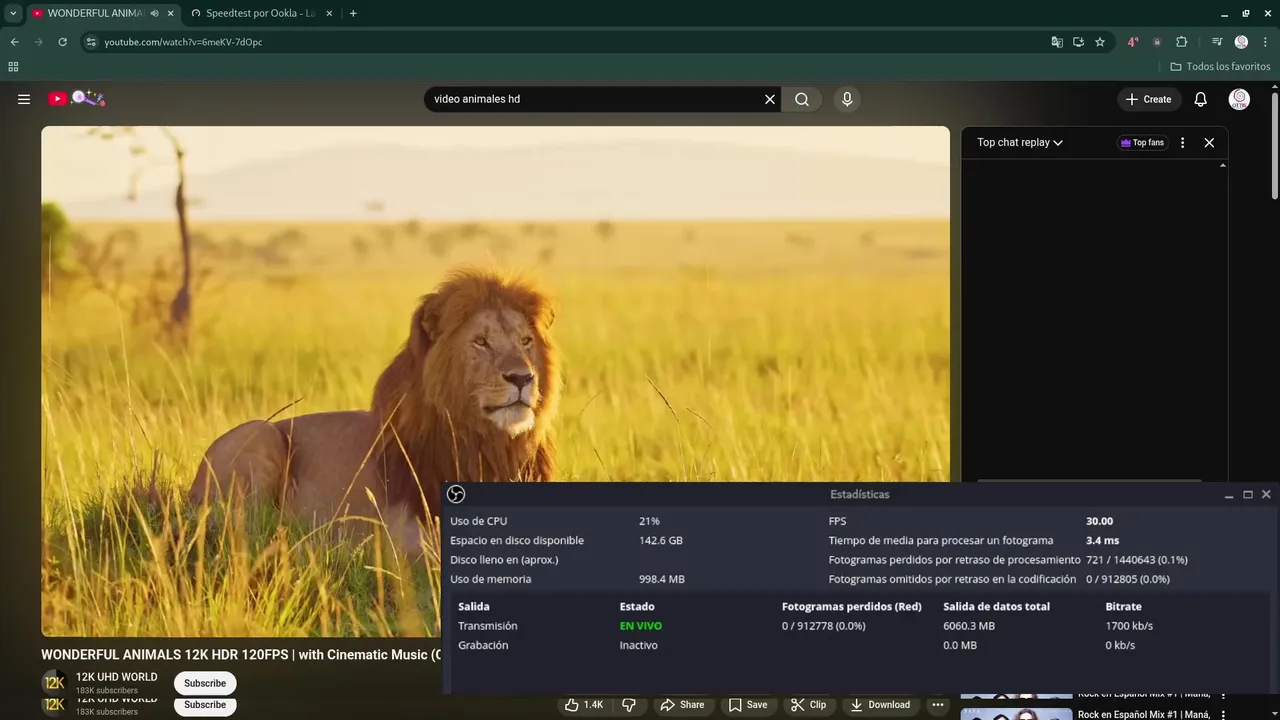Image resolution: width=1280 pixels, height=720 pixels.
Task: Click the Create button
Action: pos(1148,99)
